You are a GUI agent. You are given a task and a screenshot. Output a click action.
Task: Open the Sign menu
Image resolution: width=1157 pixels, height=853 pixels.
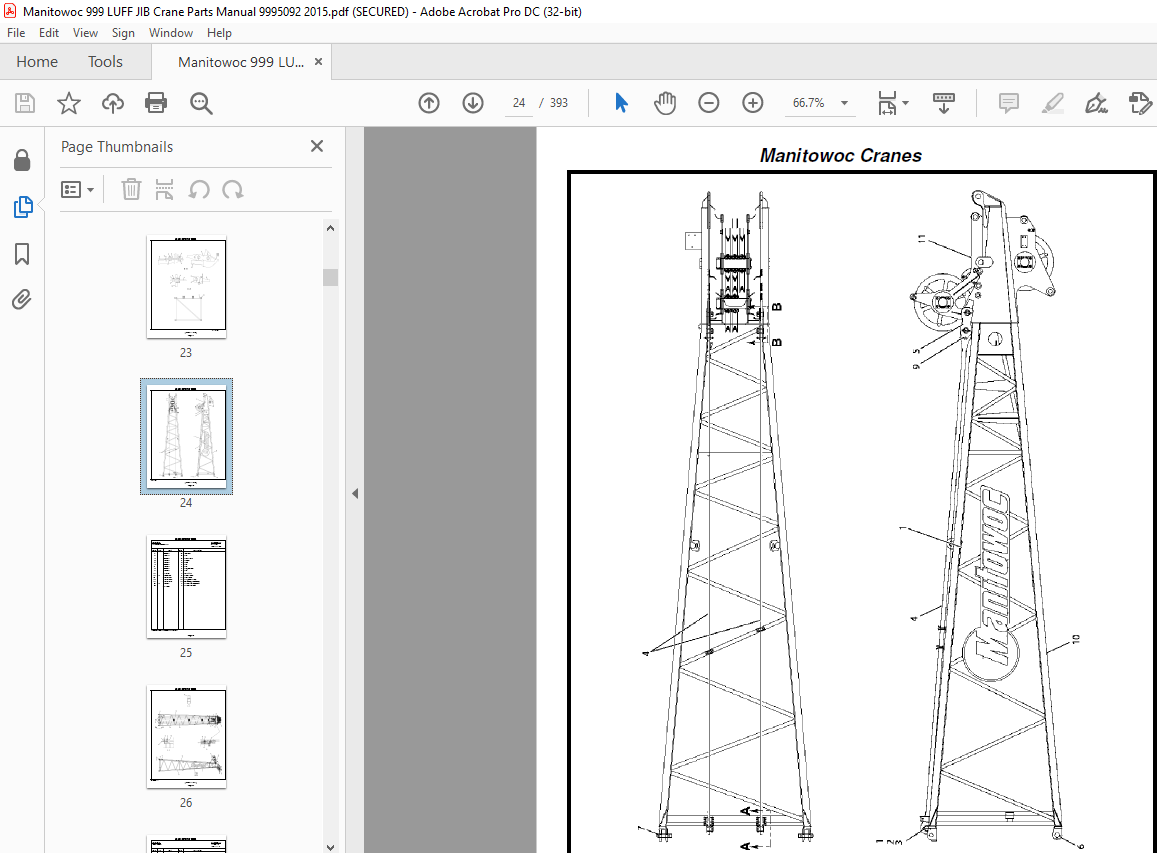point(123,32)
